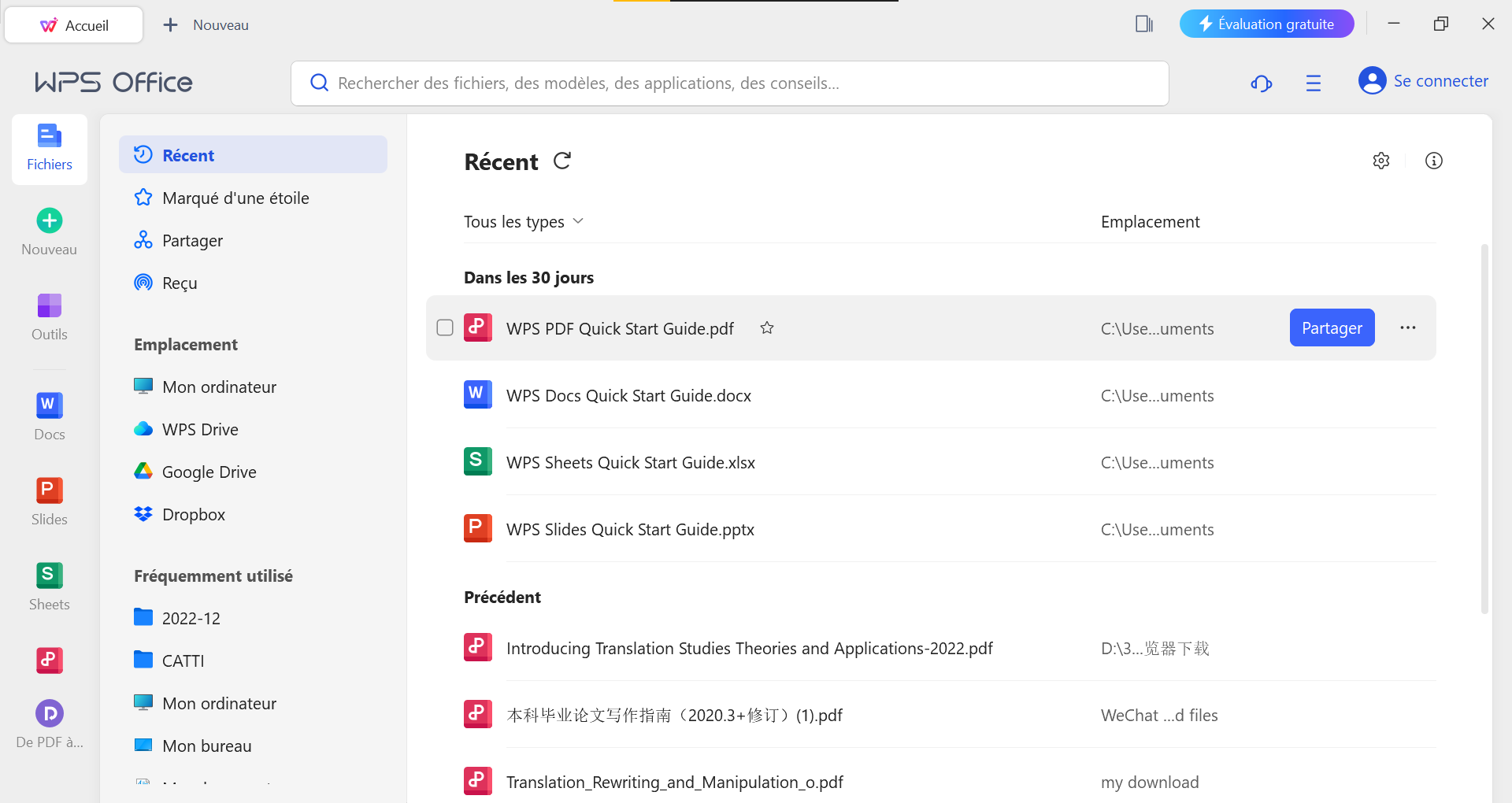Expand options with the three-dot menu on the PDF row

1408,327
